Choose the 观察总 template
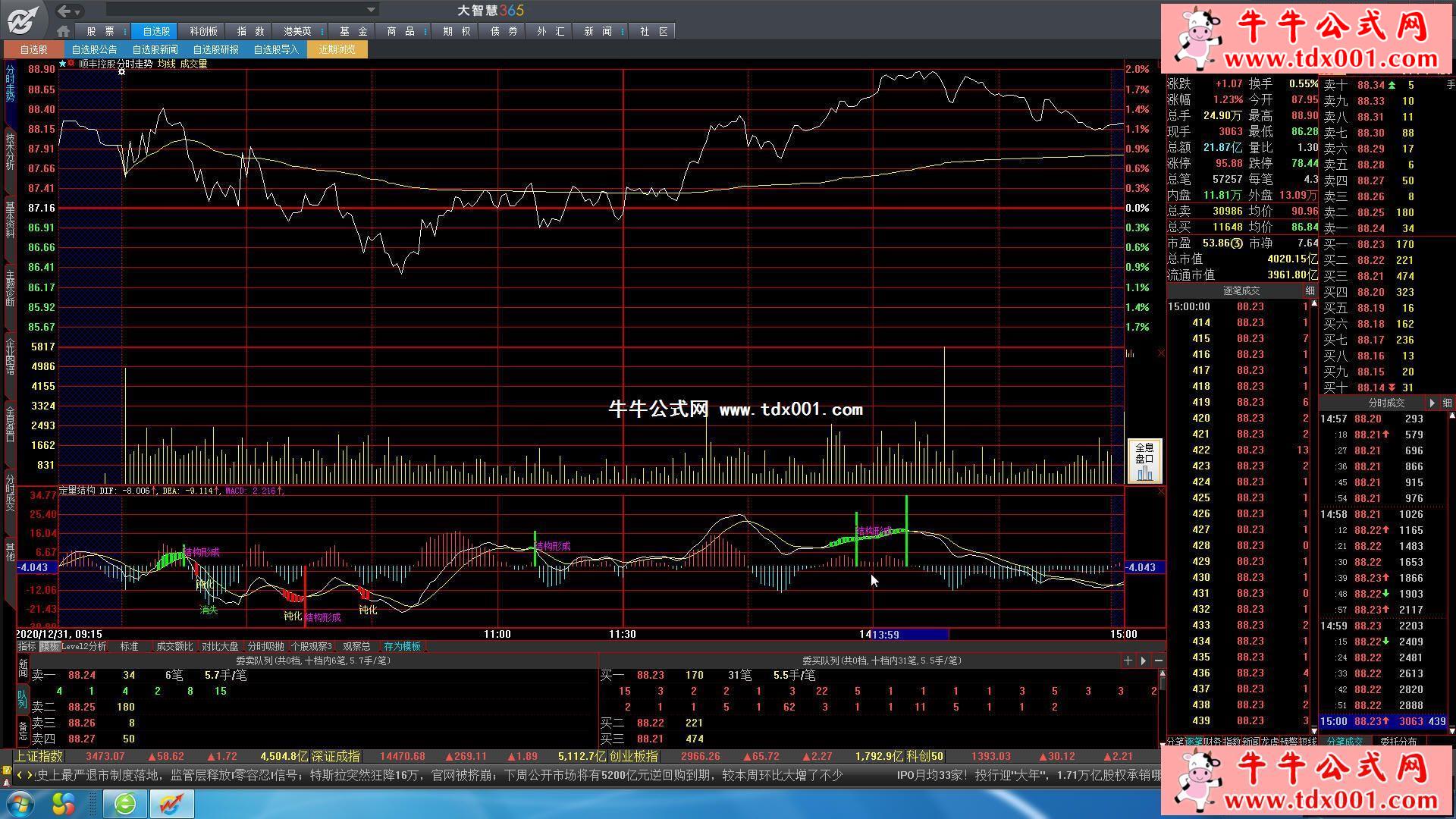The width and height of the screenshot is (1456, 819). [x=356, y=646]
